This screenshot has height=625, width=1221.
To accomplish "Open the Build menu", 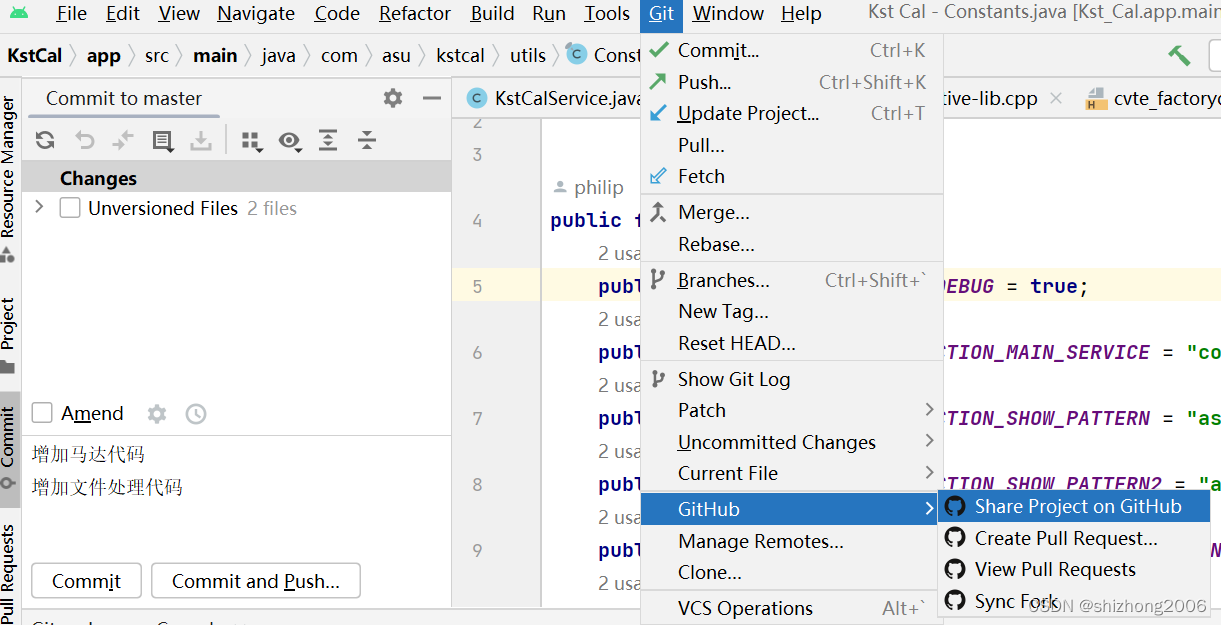I will (493, 14).
